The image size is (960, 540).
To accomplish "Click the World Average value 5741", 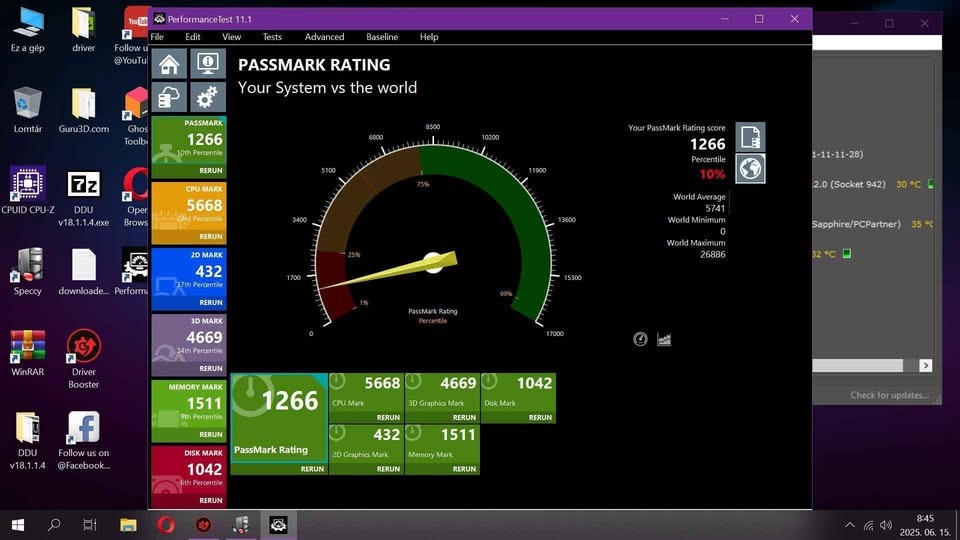I will pyautogui.click(x=715, y=208).
